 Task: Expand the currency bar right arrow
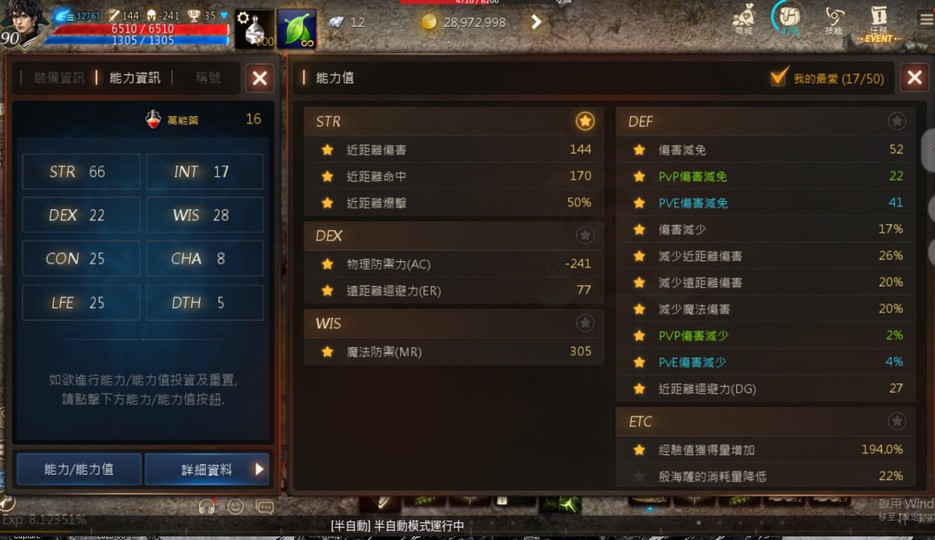coord(536,22)
